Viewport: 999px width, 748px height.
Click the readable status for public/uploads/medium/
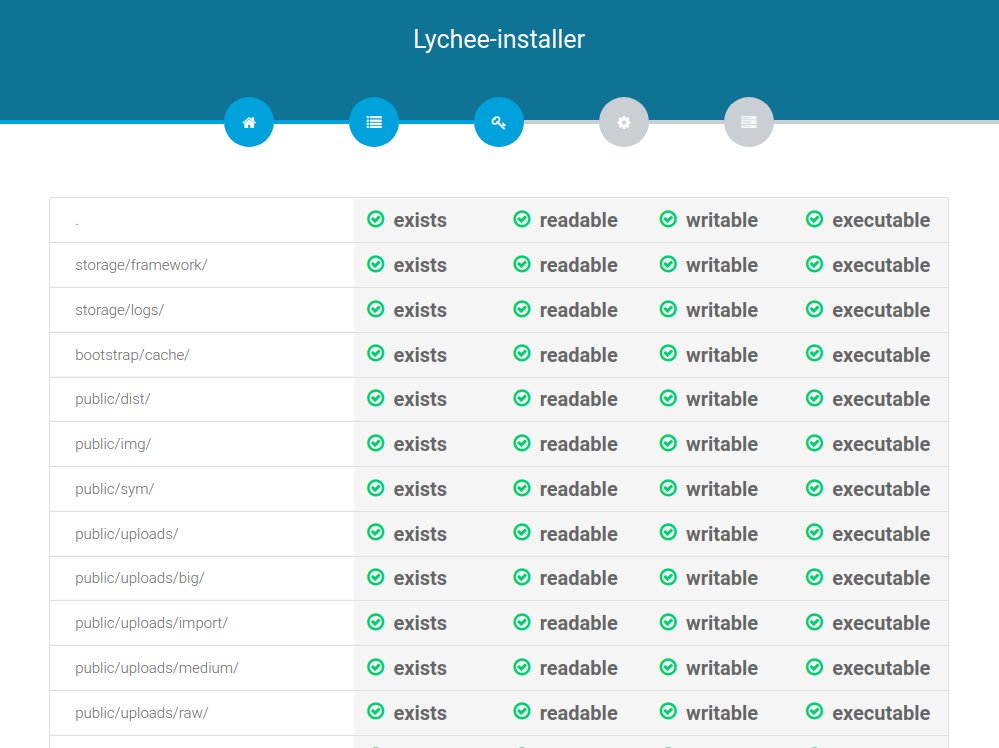pos(565,668)
